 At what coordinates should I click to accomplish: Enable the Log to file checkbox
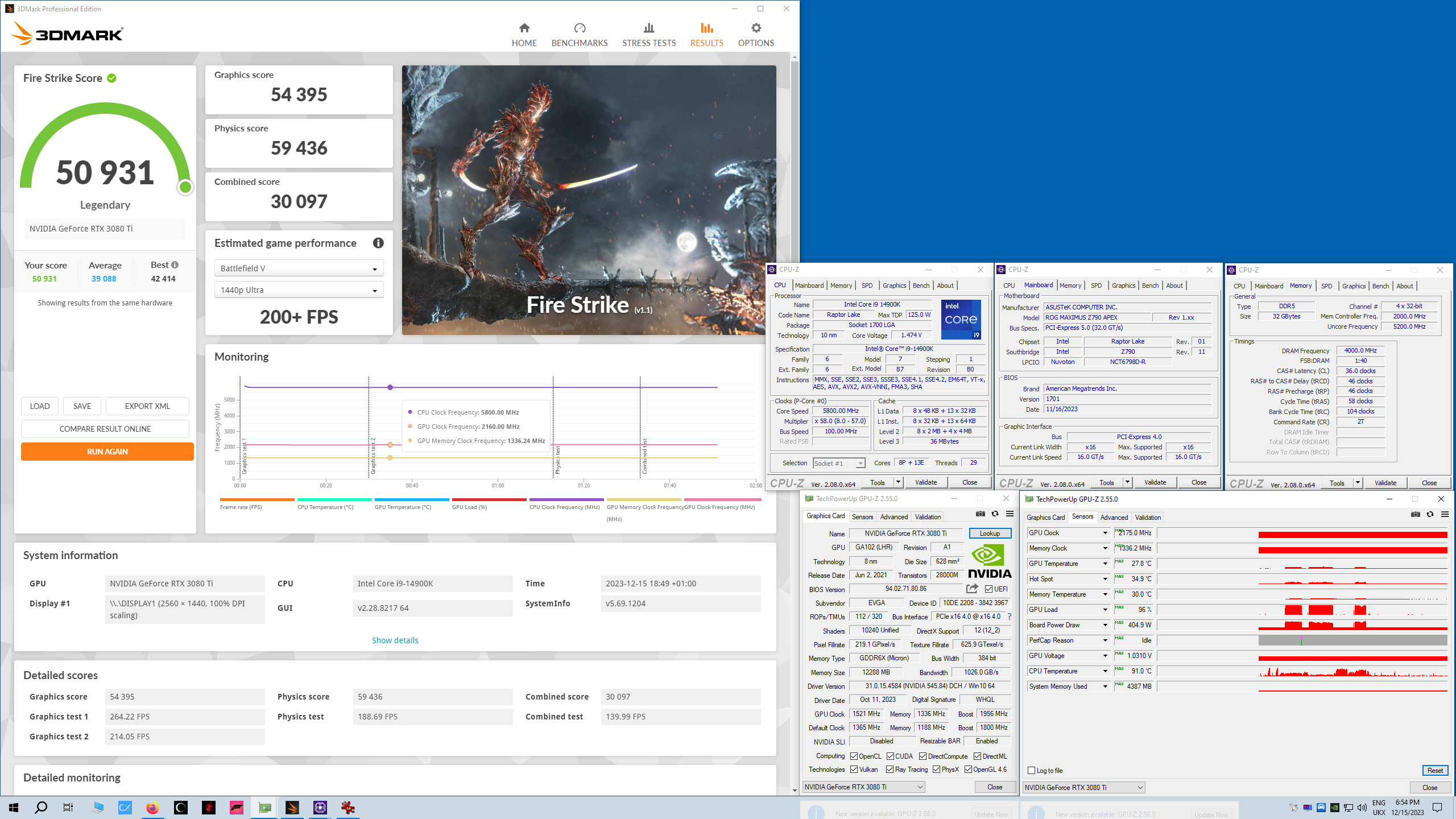[1031, 771]
